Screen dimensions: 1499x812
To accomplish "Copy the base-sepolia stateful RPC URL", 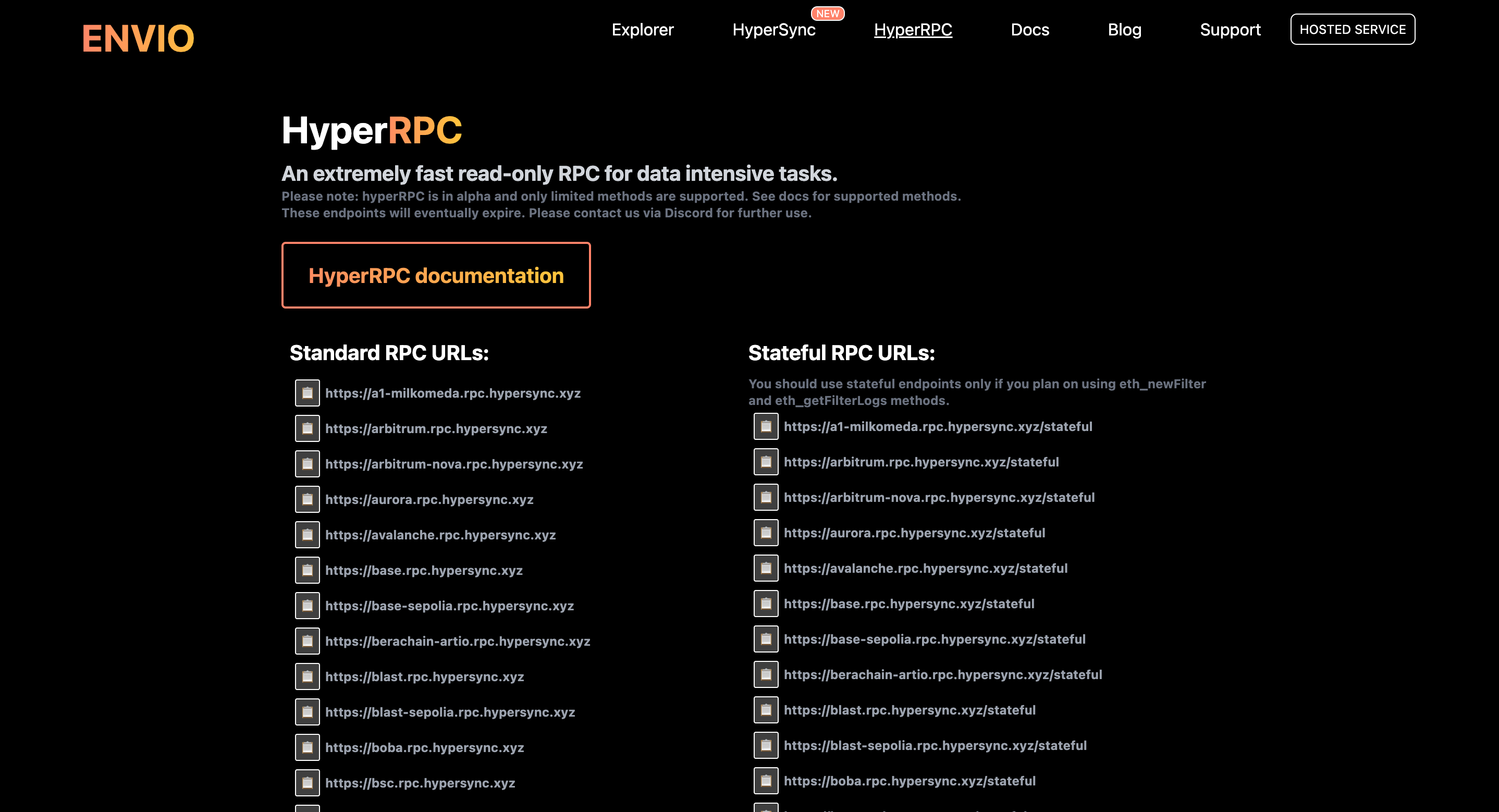I will click(766, 639).
